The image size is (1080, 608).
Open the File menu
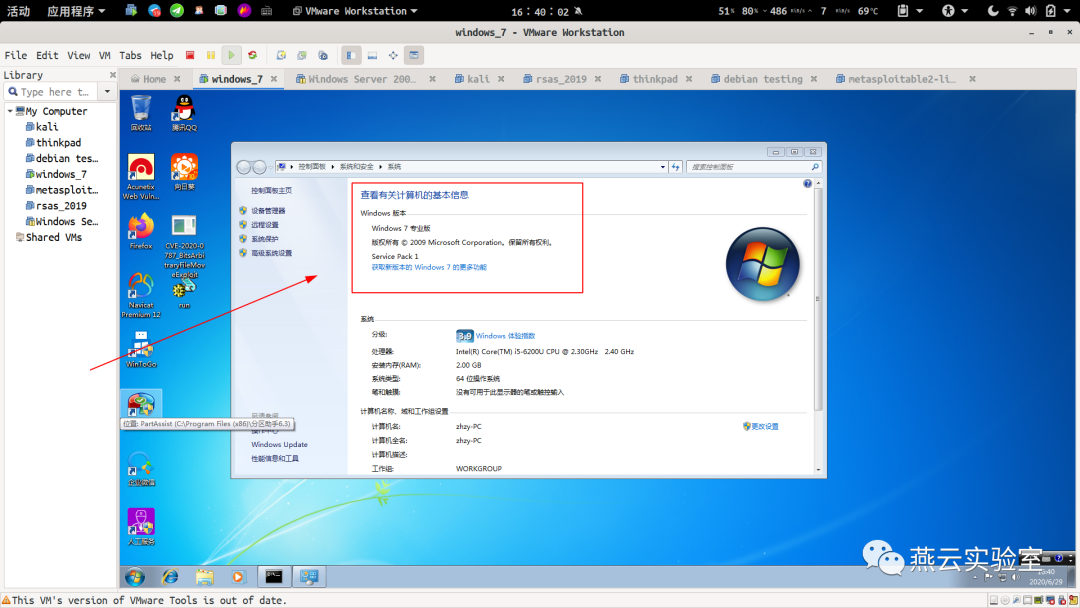(16, 55)
